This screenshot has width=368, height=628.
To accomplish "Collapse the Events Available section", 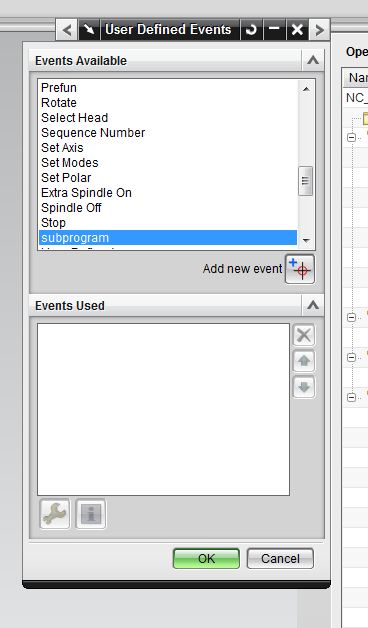I will pyautogui.click(x=313, y=60).
